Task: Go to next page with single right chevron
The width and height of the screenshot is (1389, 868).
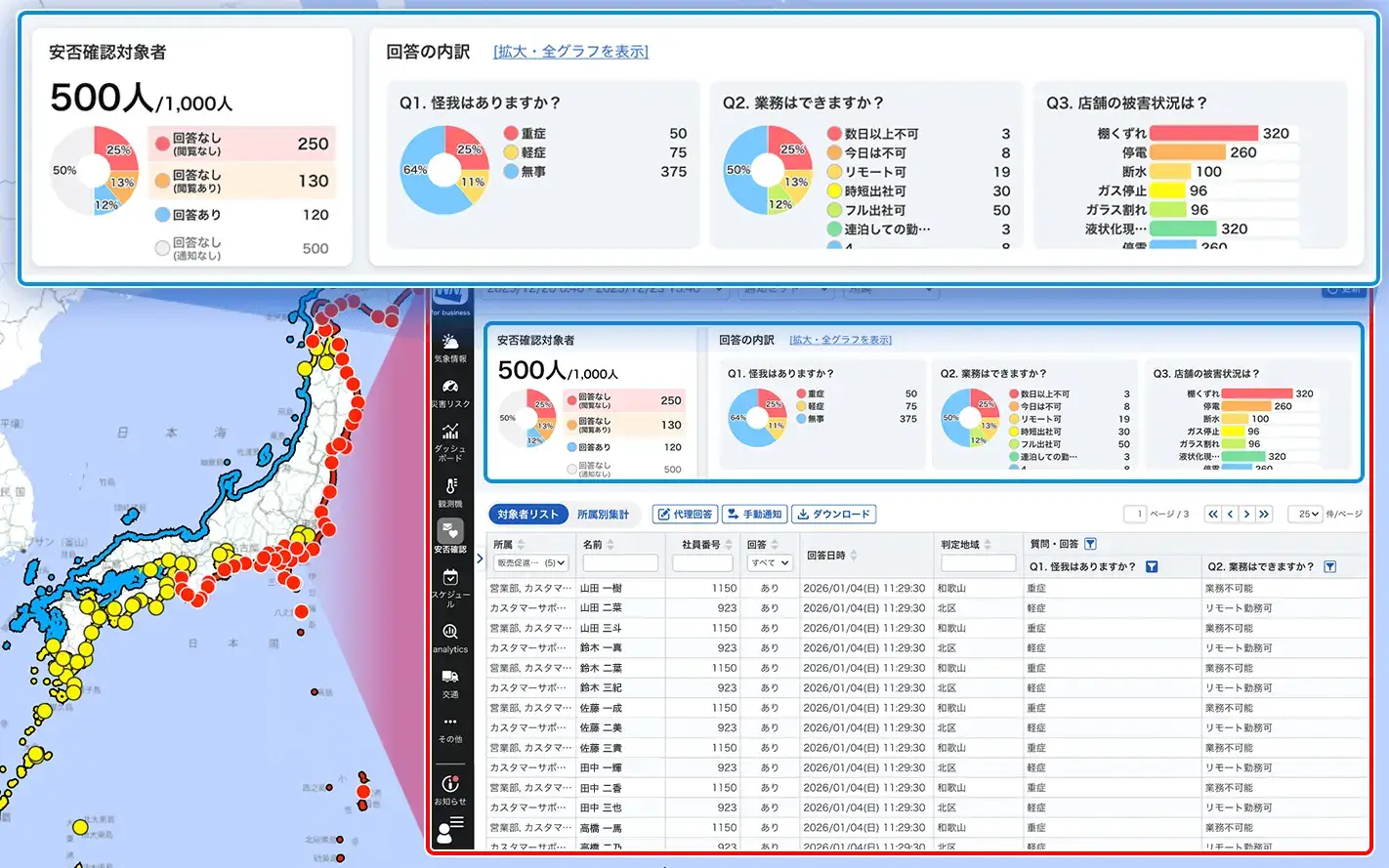Action: point(1246,515)
